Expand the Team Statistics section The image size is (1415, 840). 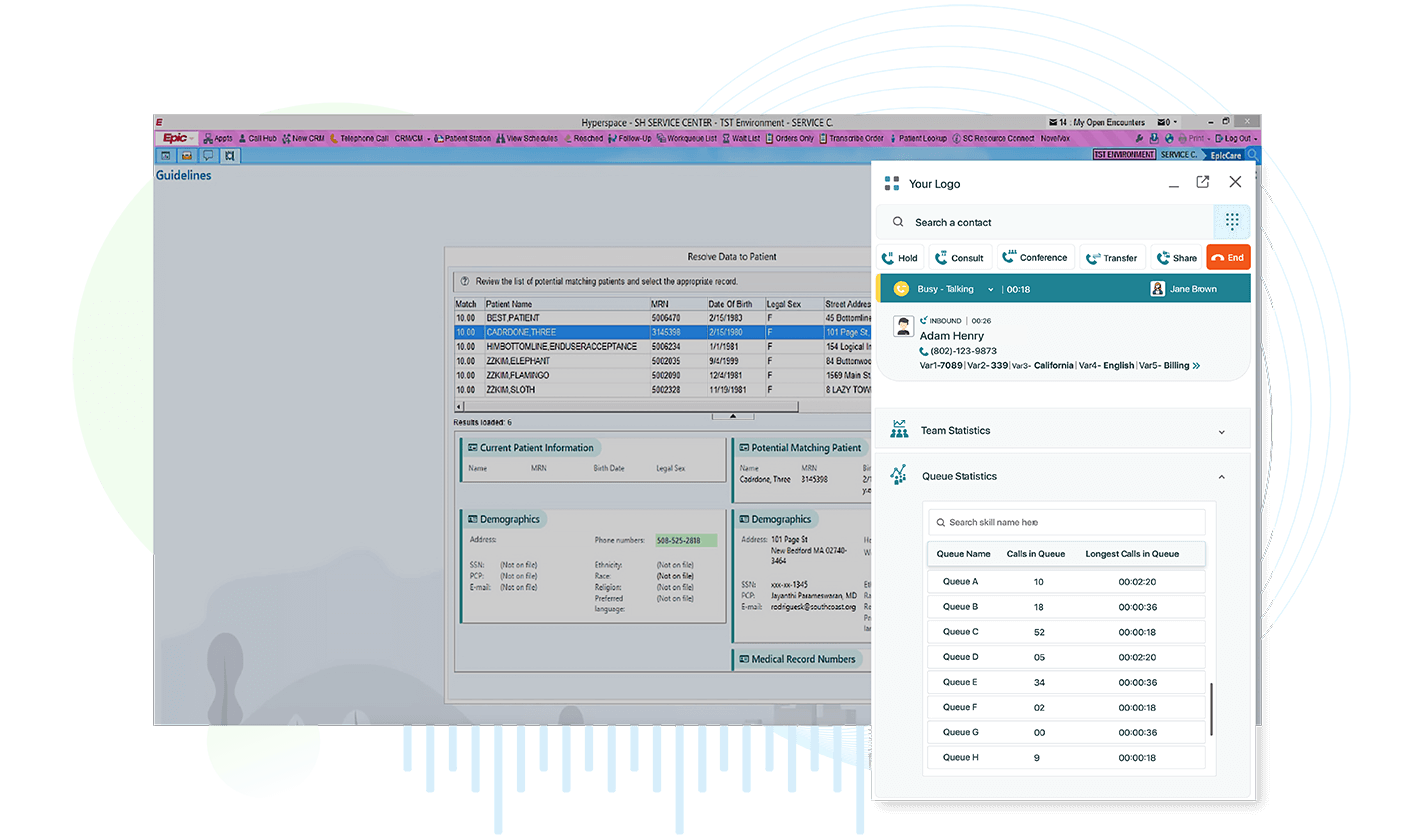click(1222, 430)
